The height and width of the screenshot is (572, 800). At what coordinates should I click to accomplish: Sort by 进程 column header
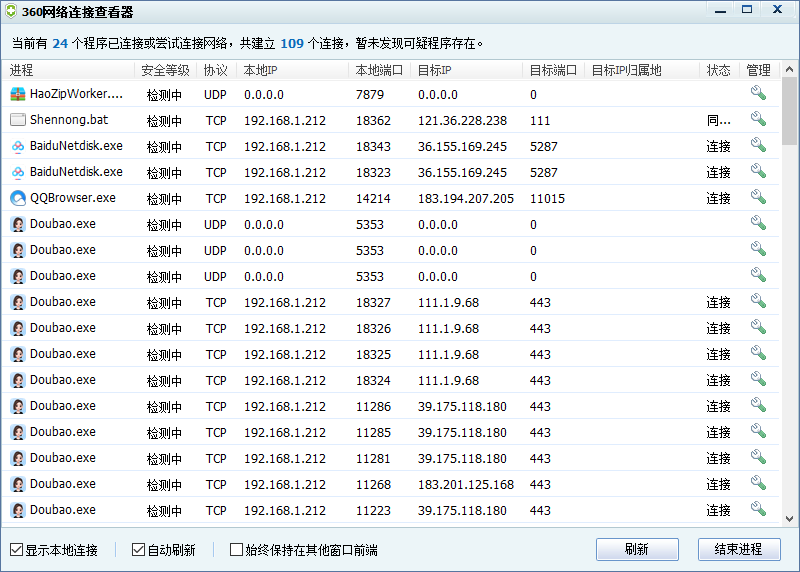(68, 70)
